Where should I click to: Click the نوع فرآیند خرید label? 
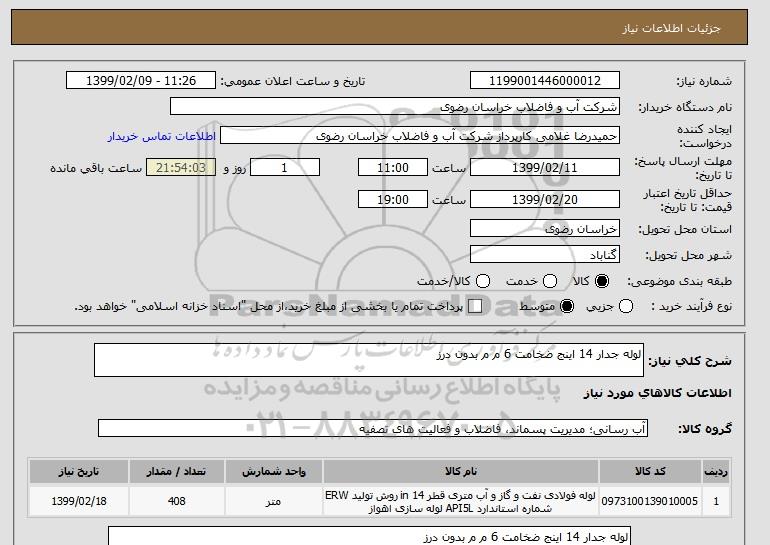tap(691, 306)
